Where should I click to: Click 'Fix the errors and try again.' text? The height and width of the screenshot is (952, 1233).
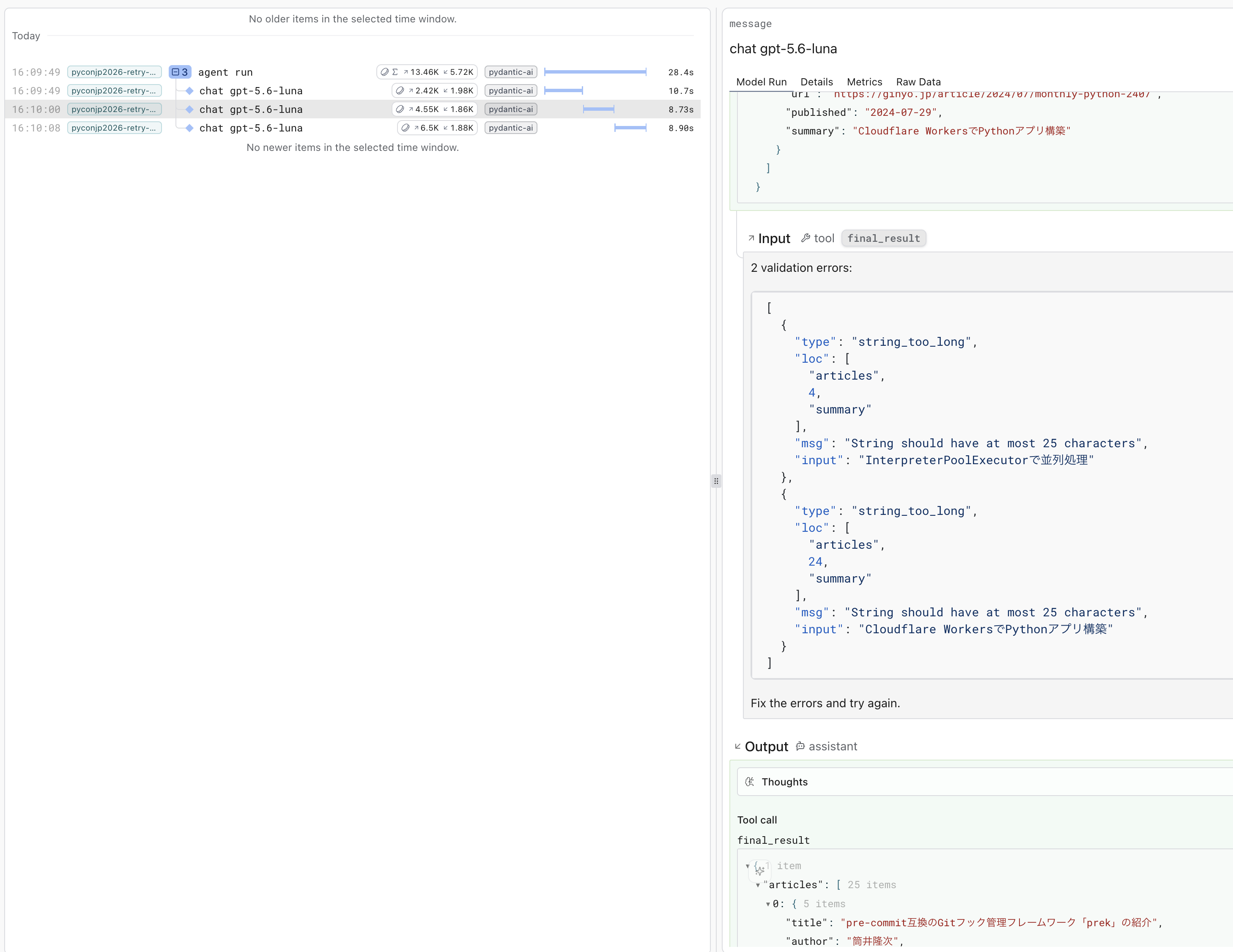(825, 703)
